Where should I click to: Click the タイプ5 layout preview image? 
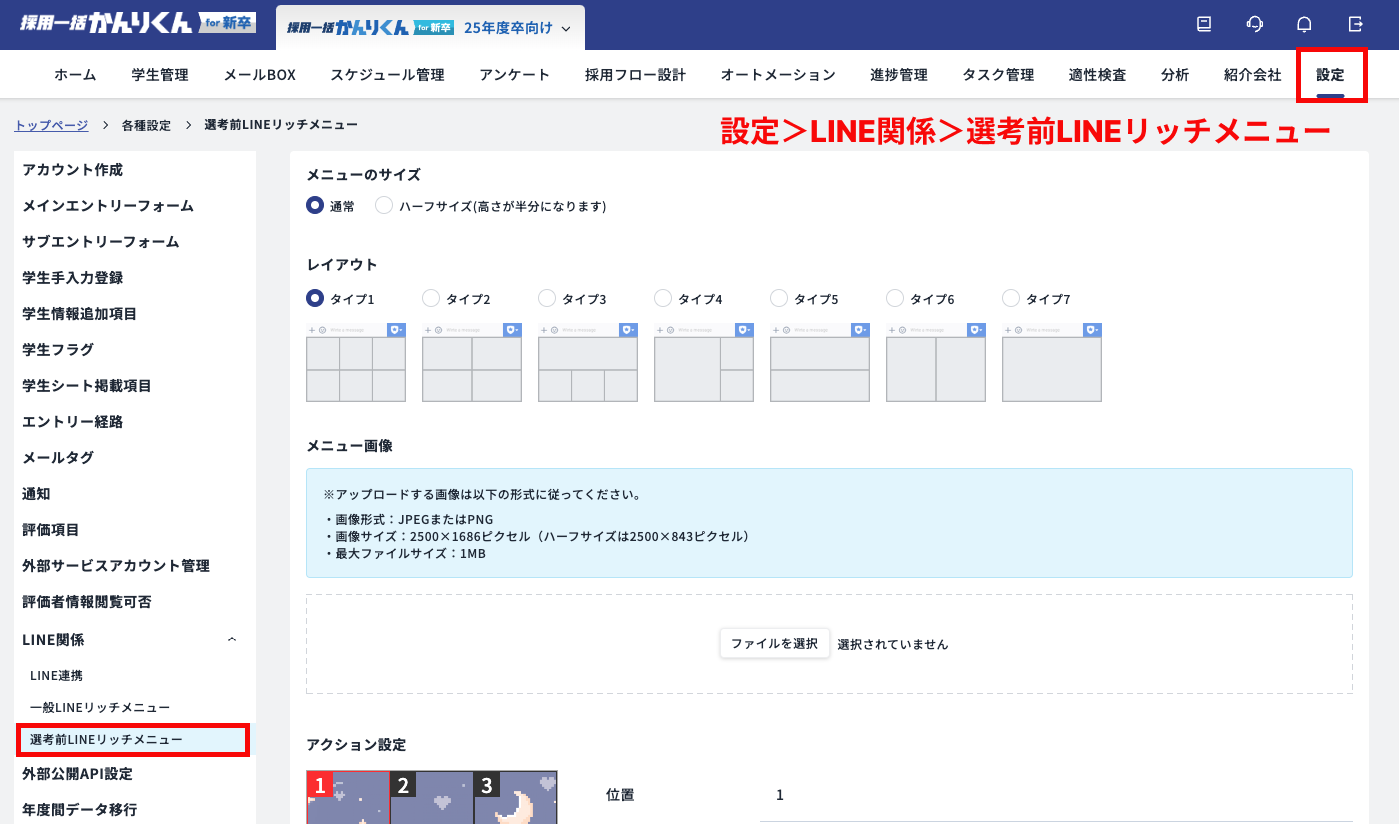819,362
